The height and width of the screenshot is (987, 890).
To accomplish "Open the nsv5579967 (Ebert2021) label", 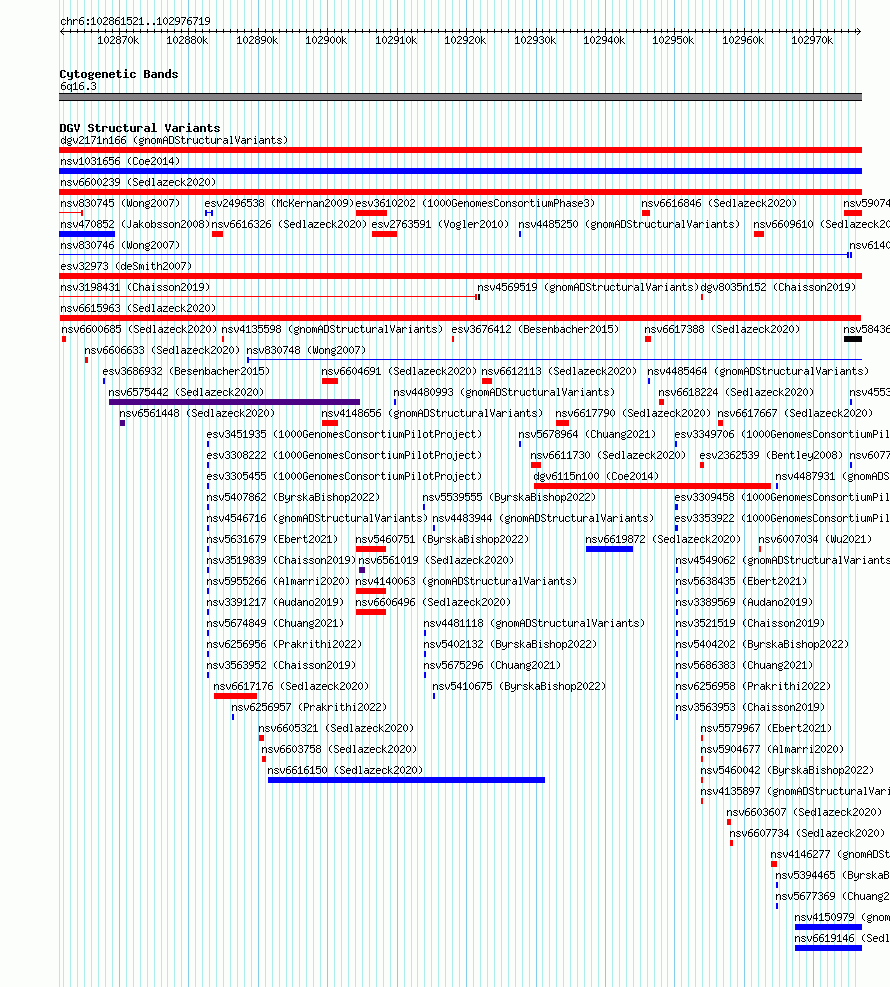I will click(766, 728).
